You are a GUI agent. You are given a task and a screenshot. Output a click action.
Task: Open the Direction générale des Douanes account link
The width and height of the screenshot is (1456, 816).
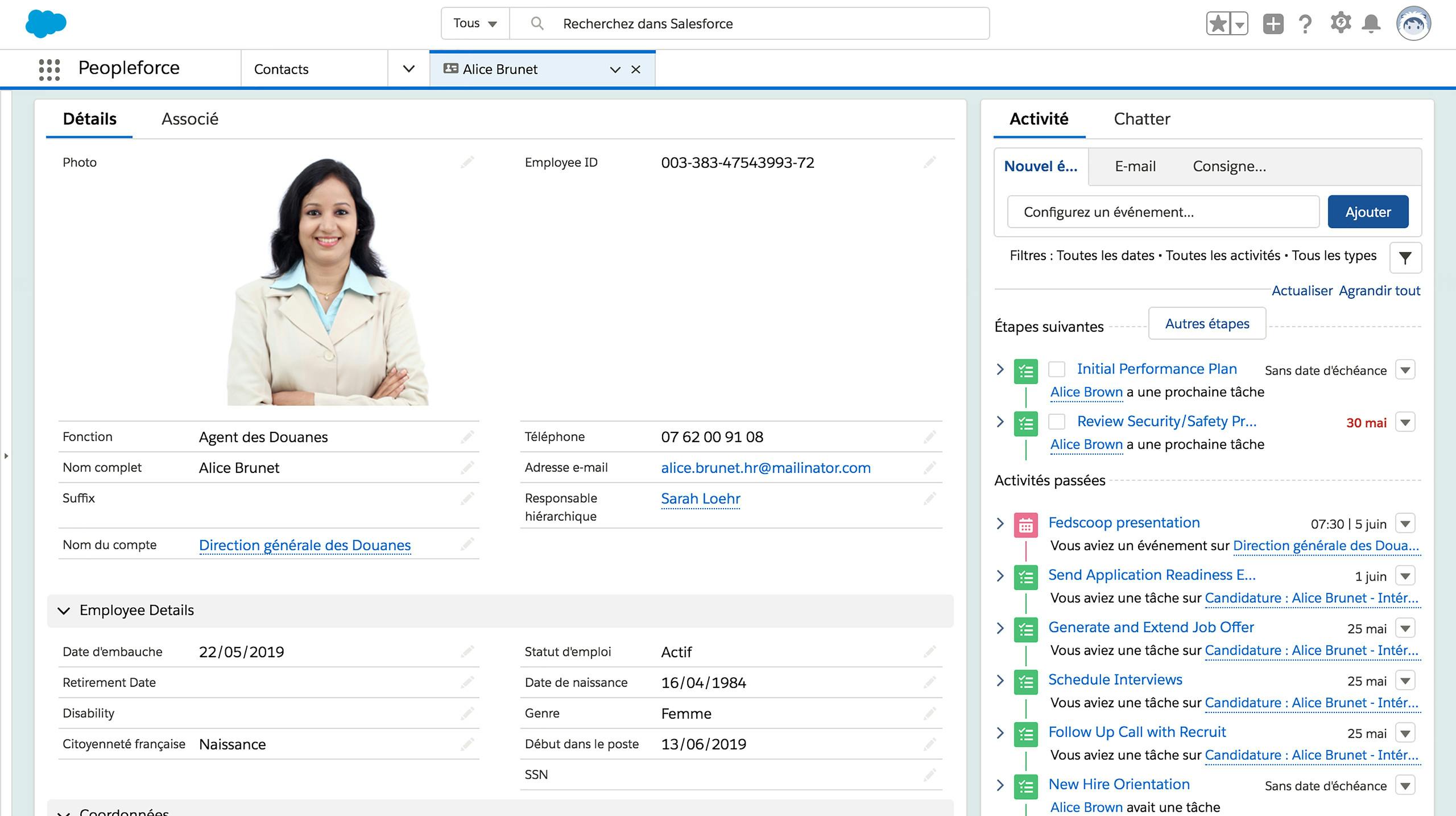[x=305, y=545]
